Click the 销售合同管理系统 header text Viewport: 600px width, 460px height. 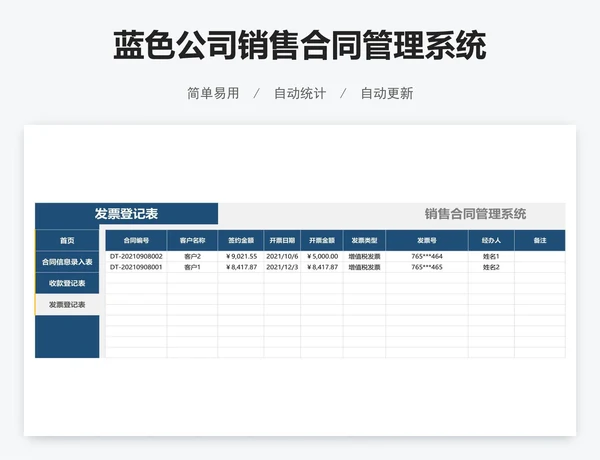(x=475, y=214)
